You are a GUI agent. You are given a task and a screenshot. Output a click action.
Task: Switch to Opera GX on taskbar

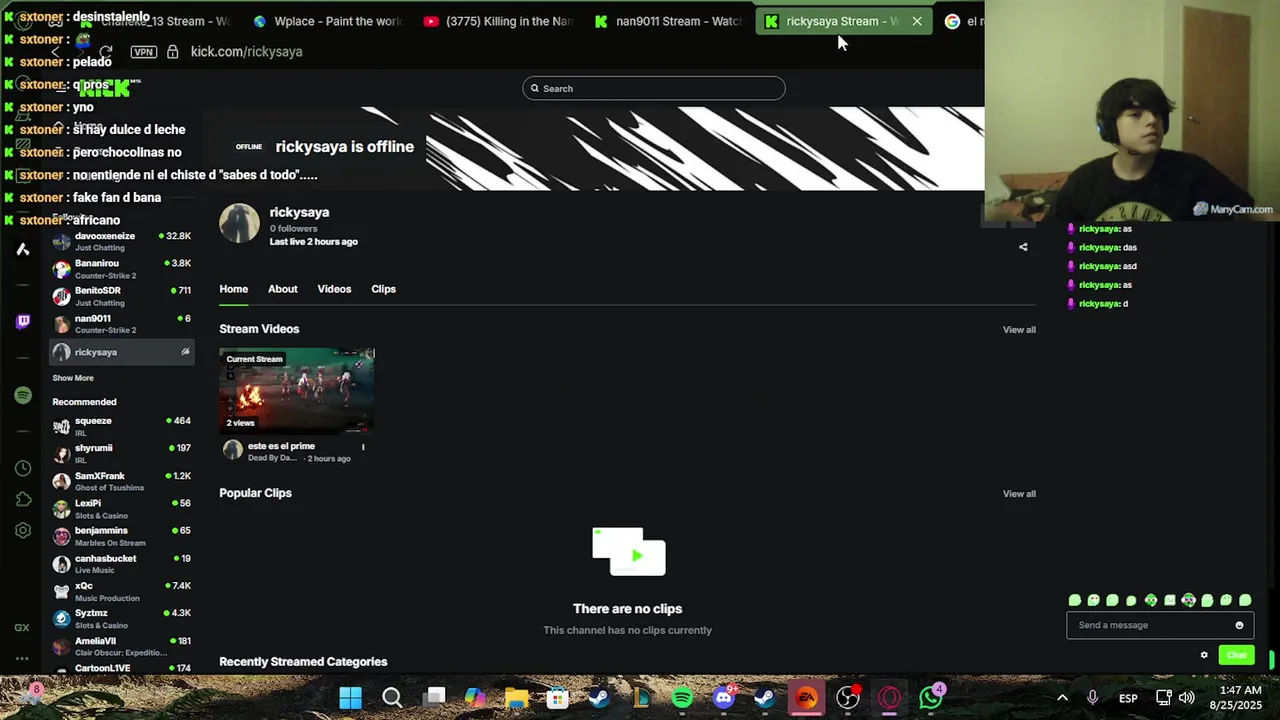(x=889, y=697)
